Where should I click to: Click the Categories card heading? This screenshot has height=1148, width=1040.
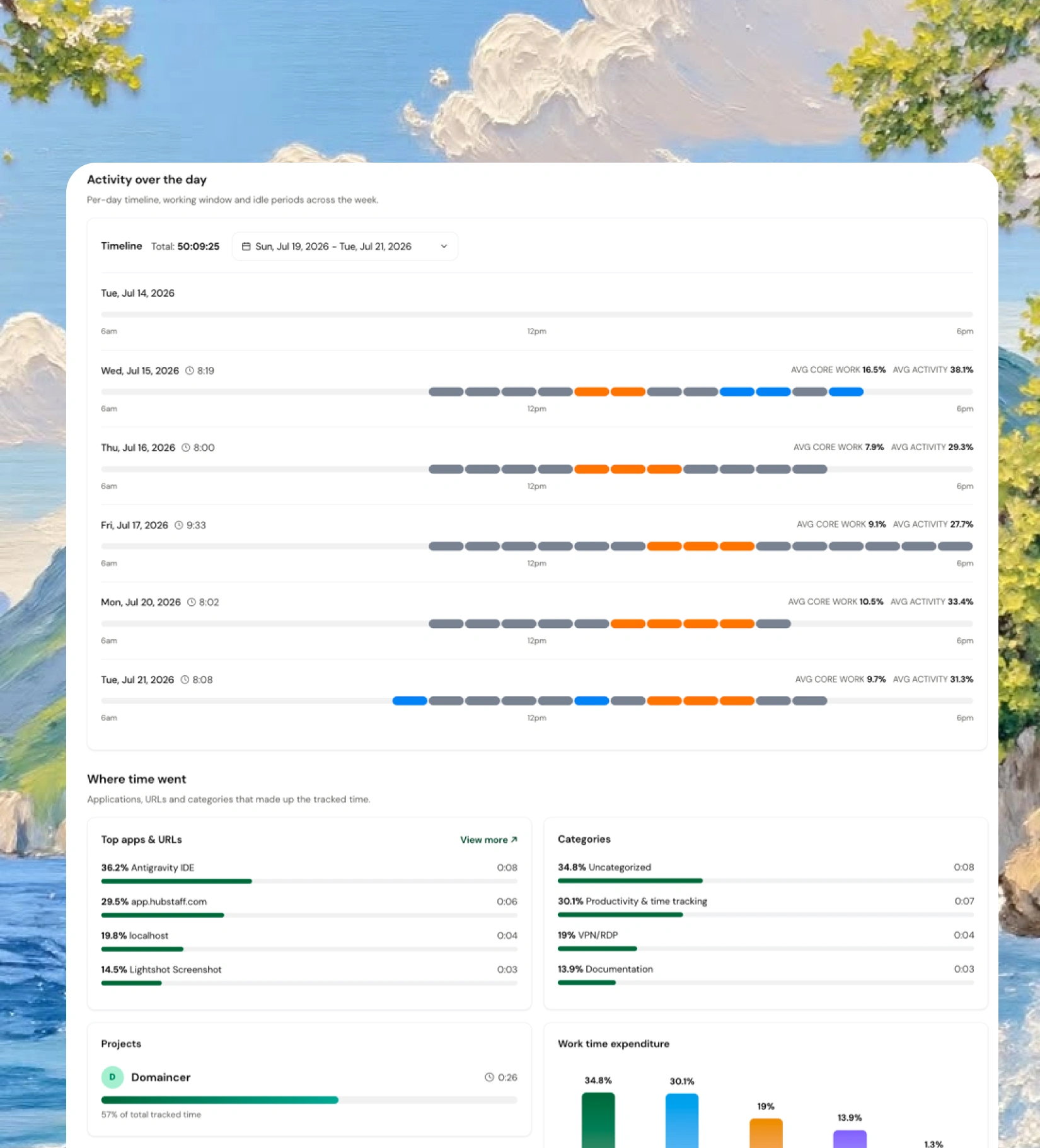(584, 839)
